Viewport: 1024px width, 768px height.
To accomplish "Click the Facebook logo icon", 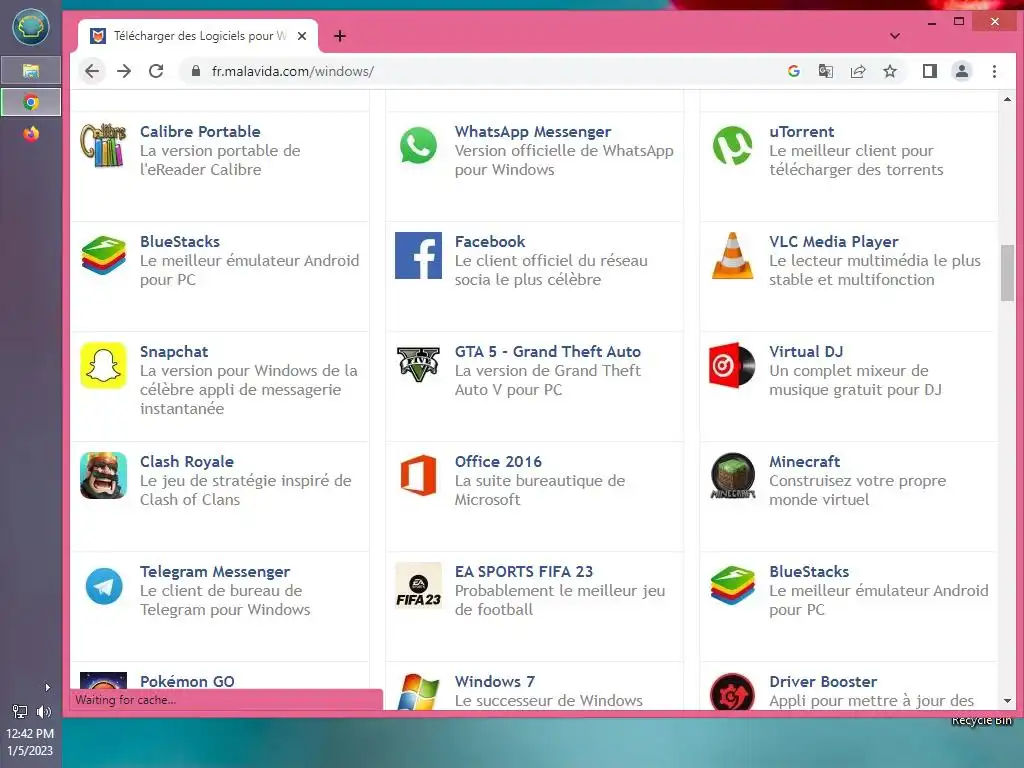I will (418, 255).
